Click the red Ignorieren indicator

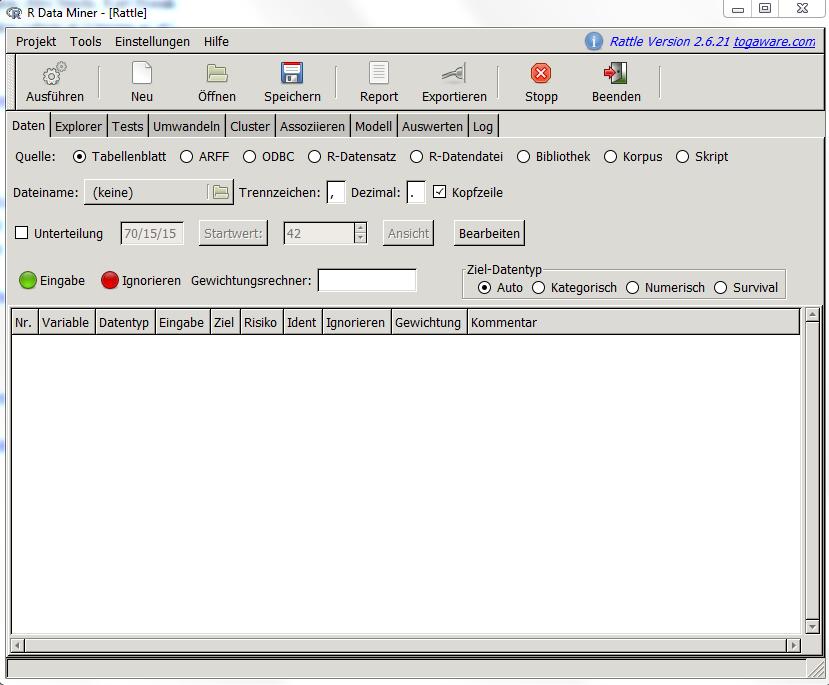click(x=110, y=280)
